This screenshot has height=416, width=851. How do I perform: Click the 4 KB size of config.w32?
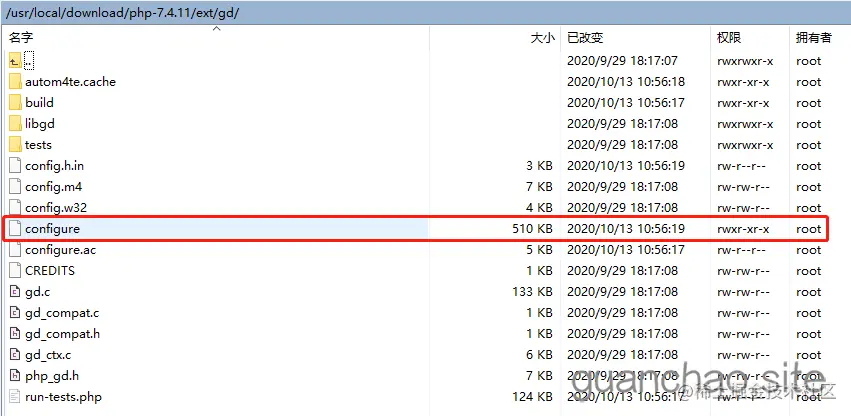tap(539, 207)
